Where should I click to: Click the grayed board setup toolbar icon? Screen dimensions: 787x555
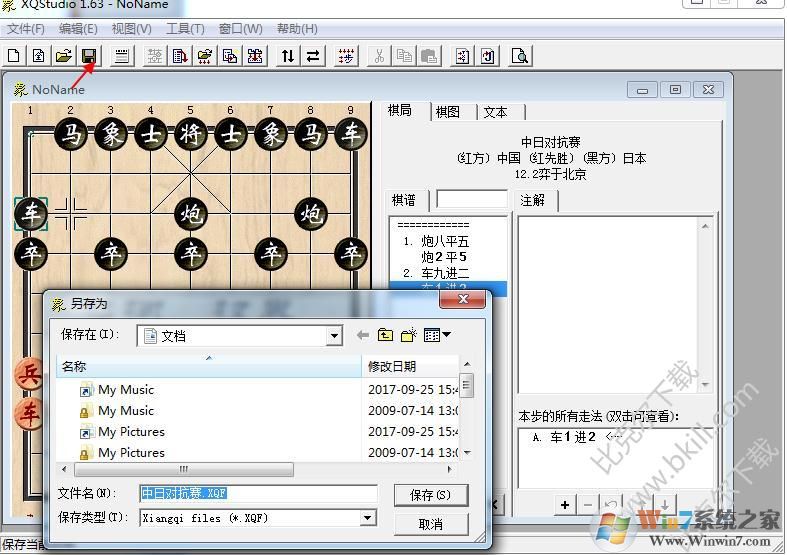coord(155,56)
